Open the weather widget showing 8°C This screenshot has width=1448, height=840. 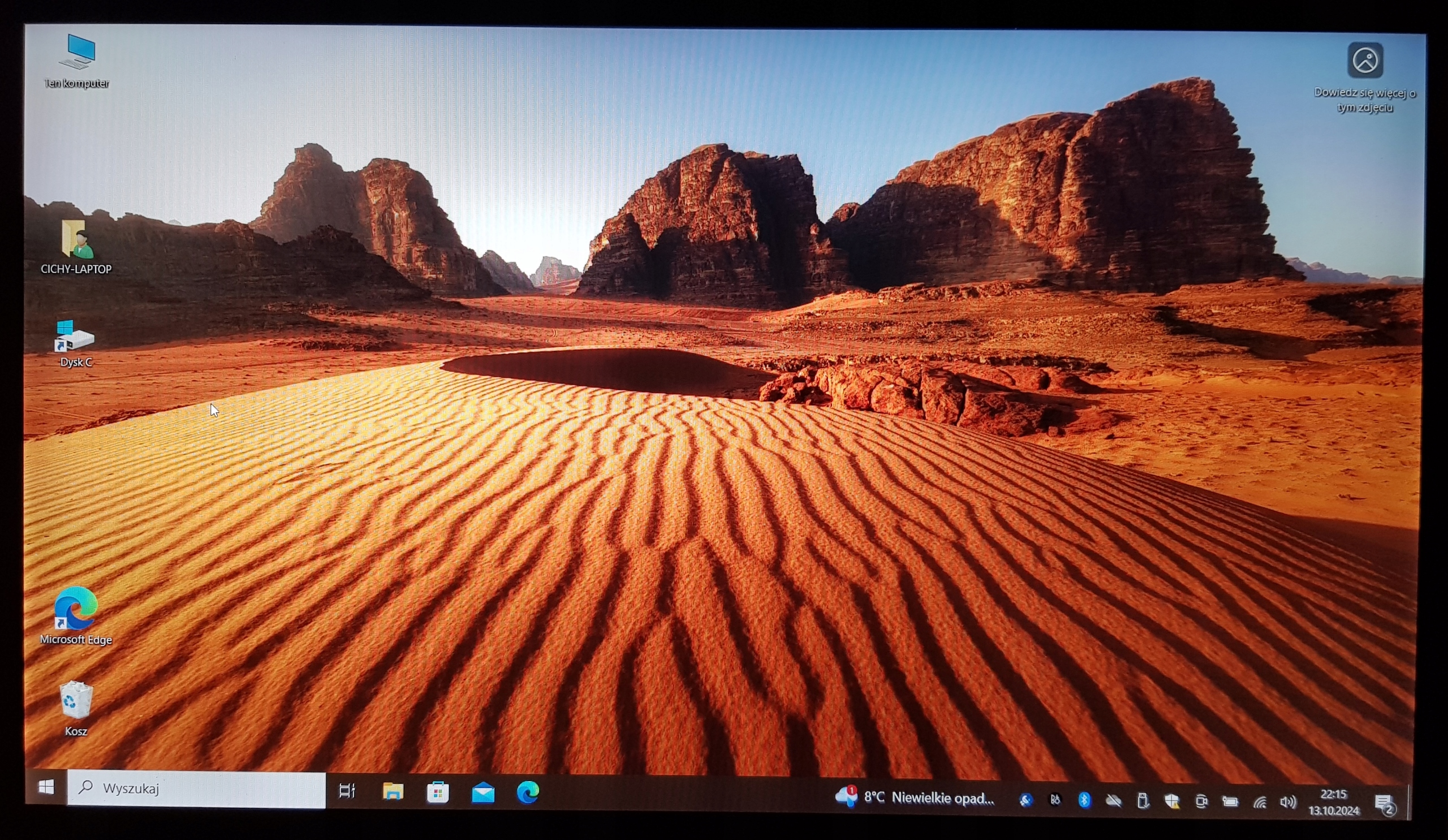point(915,798)
